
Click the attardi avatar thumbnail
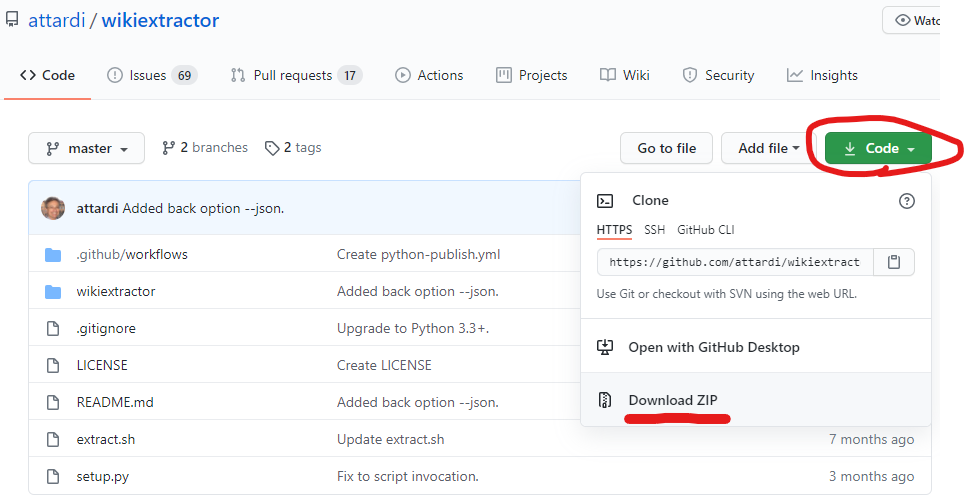[x=53, y=208]
